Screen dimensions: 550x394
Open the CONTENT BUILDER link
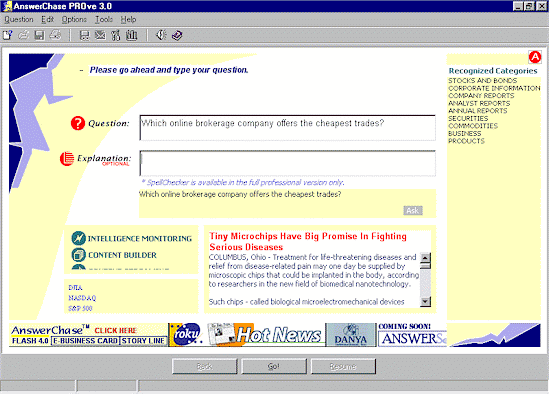coord(122,255)
